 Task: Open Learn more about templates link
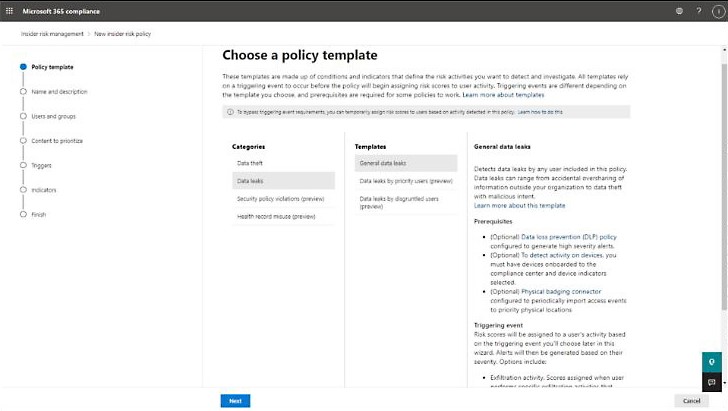pos(503,95)
